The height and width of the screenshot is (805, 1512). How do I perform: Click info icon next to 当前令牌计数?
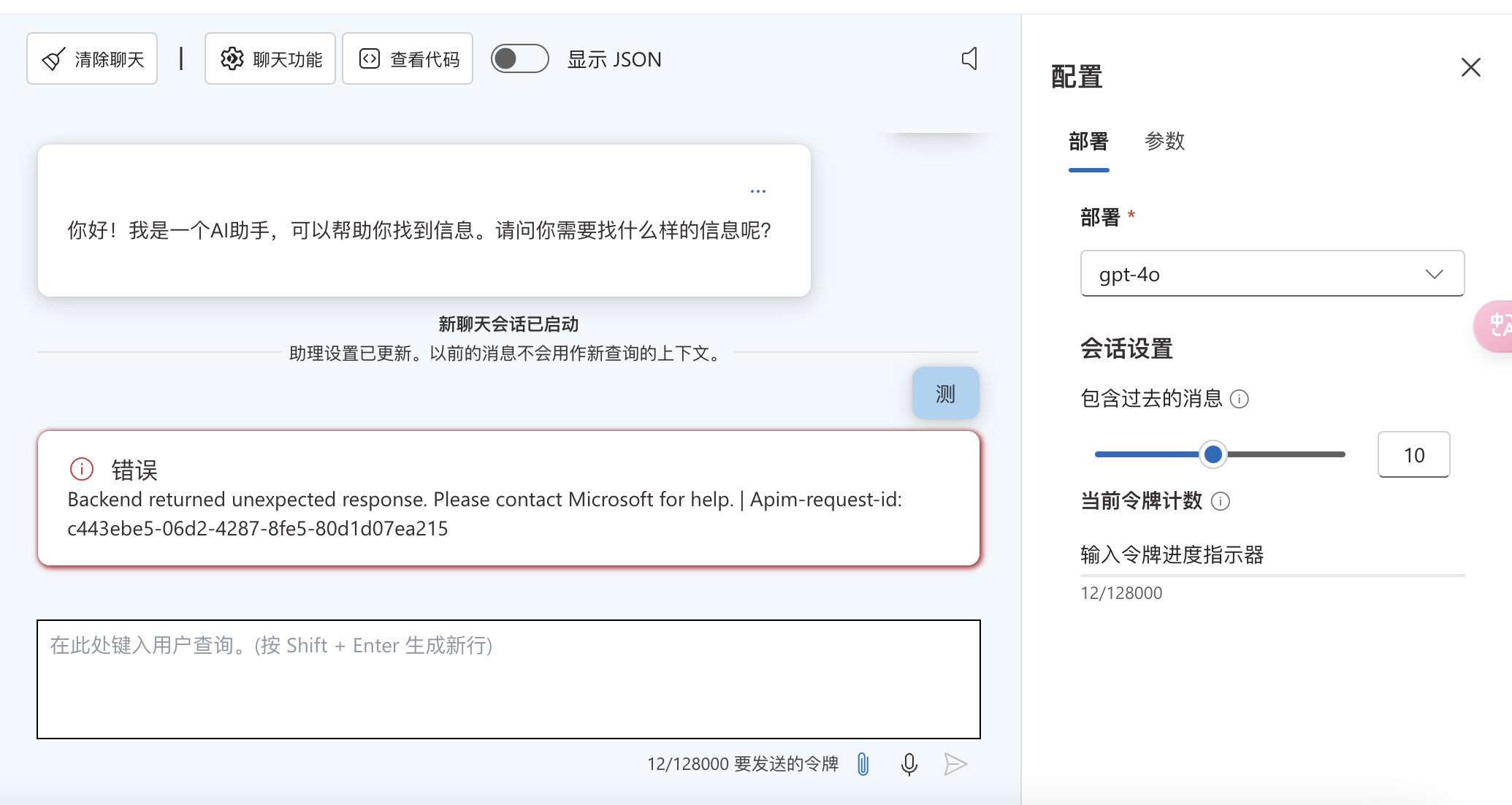(x=1221, y=501)
